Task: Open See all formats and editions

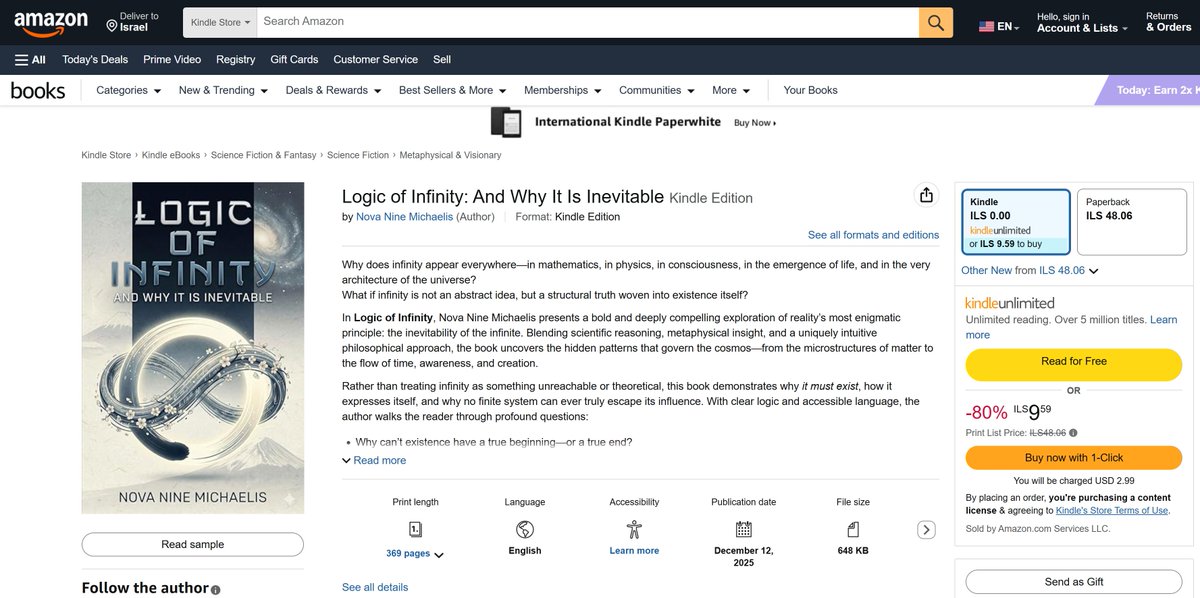Action: pos(873,235)
